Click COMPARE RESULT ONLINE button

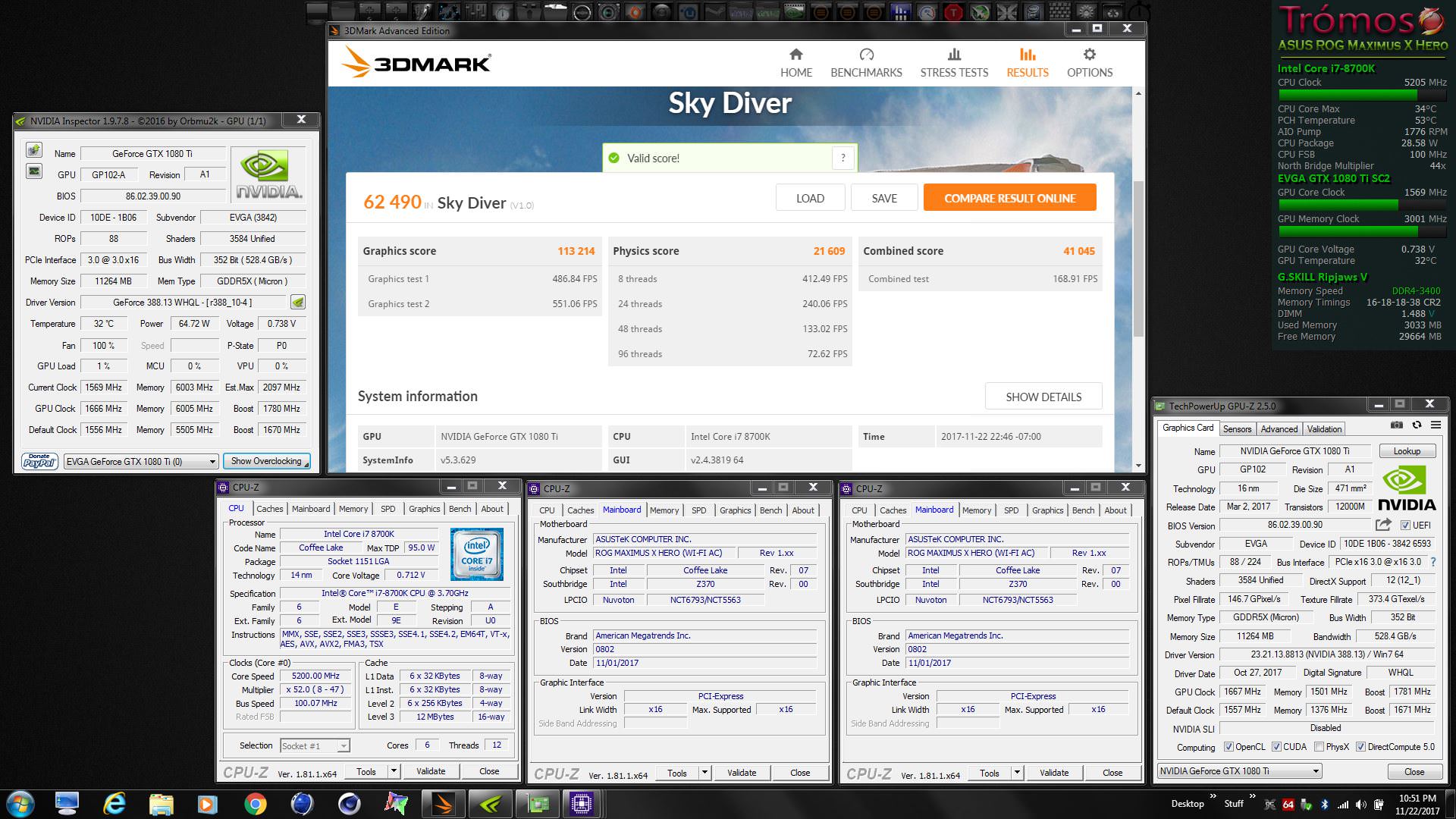pyautogui.click(x=1009, y=198)
